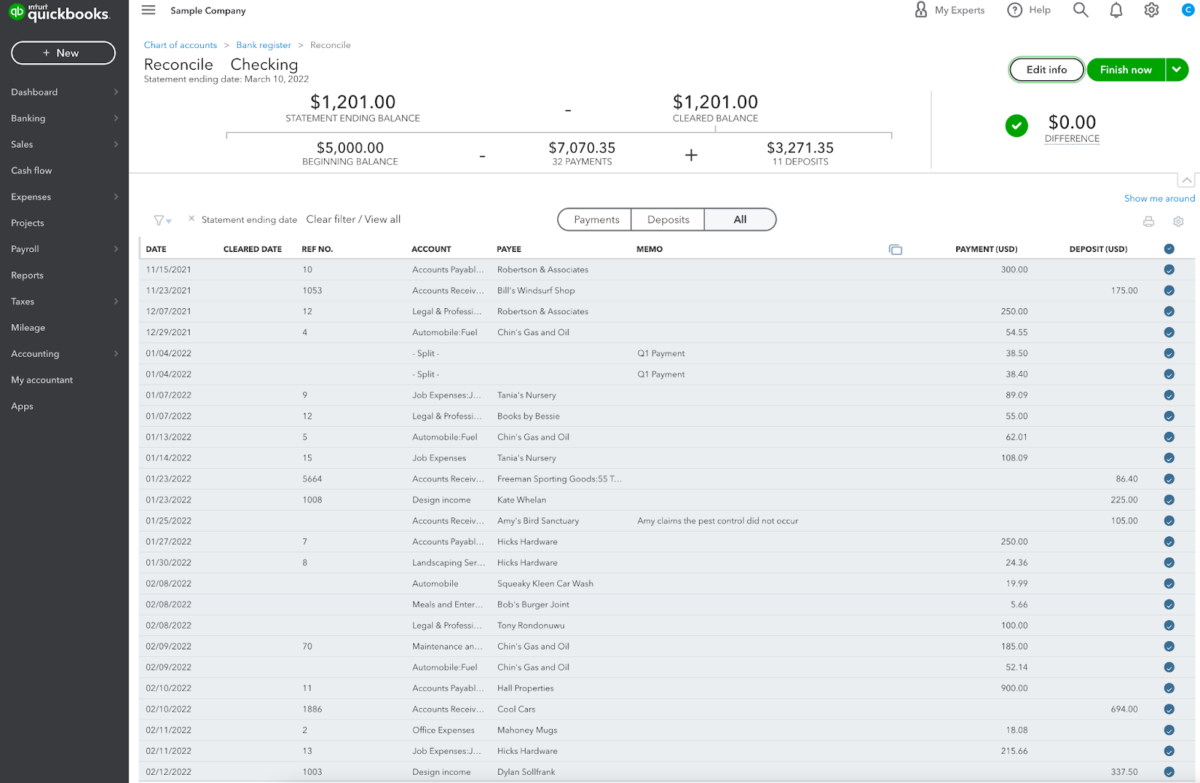Open the hamburger navigation menu
Viewport: 1200px width, 783px height.
[x=148, y=10]
